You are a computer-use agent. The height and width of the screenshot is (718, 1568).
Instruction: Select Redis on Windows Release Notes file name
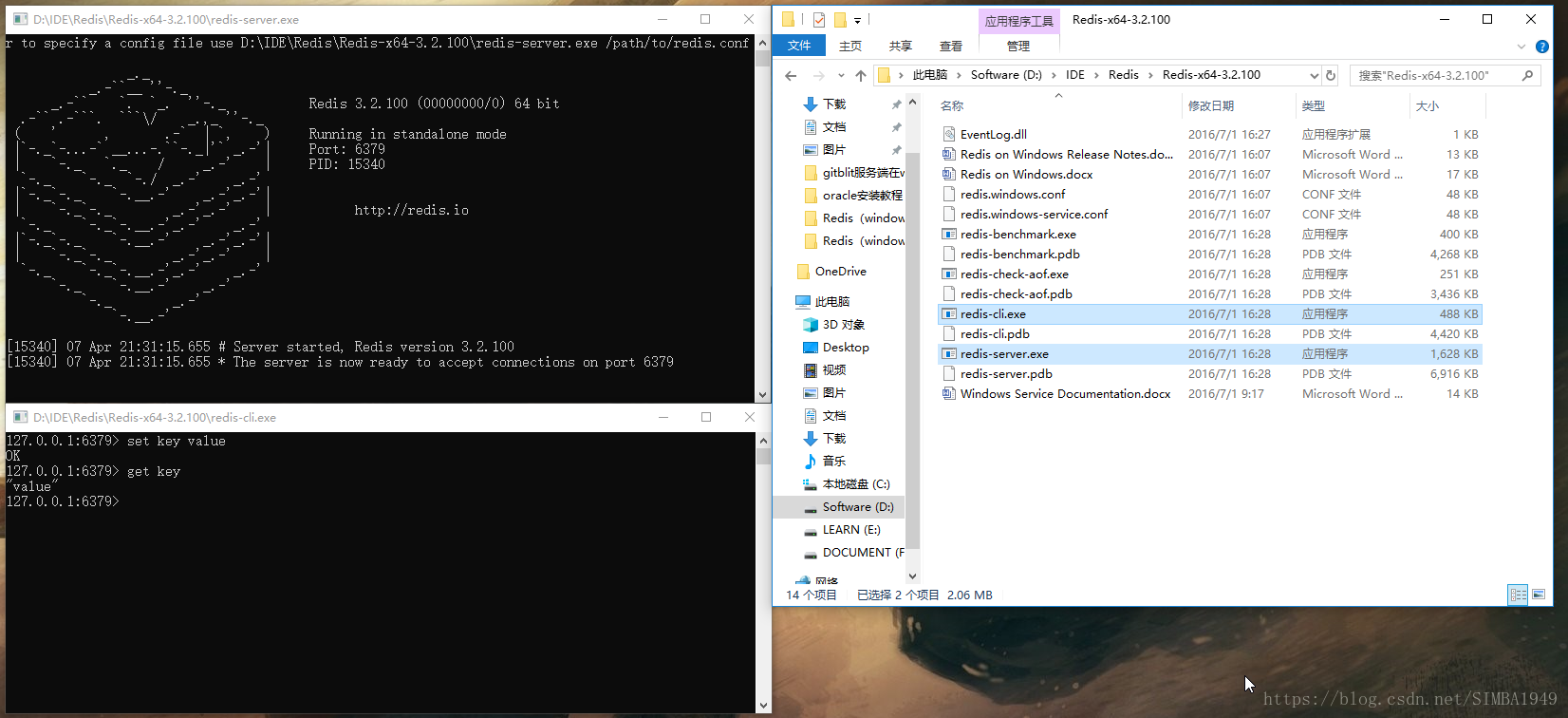tap(1066, 154)
